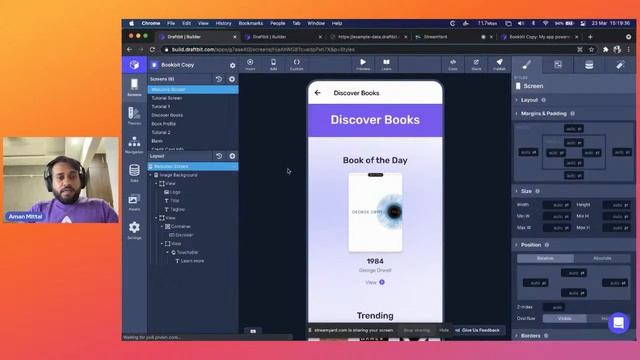The width and height of the screenshot is (640, 360).
Task: Select Relative position option
Action: point(545,258)
